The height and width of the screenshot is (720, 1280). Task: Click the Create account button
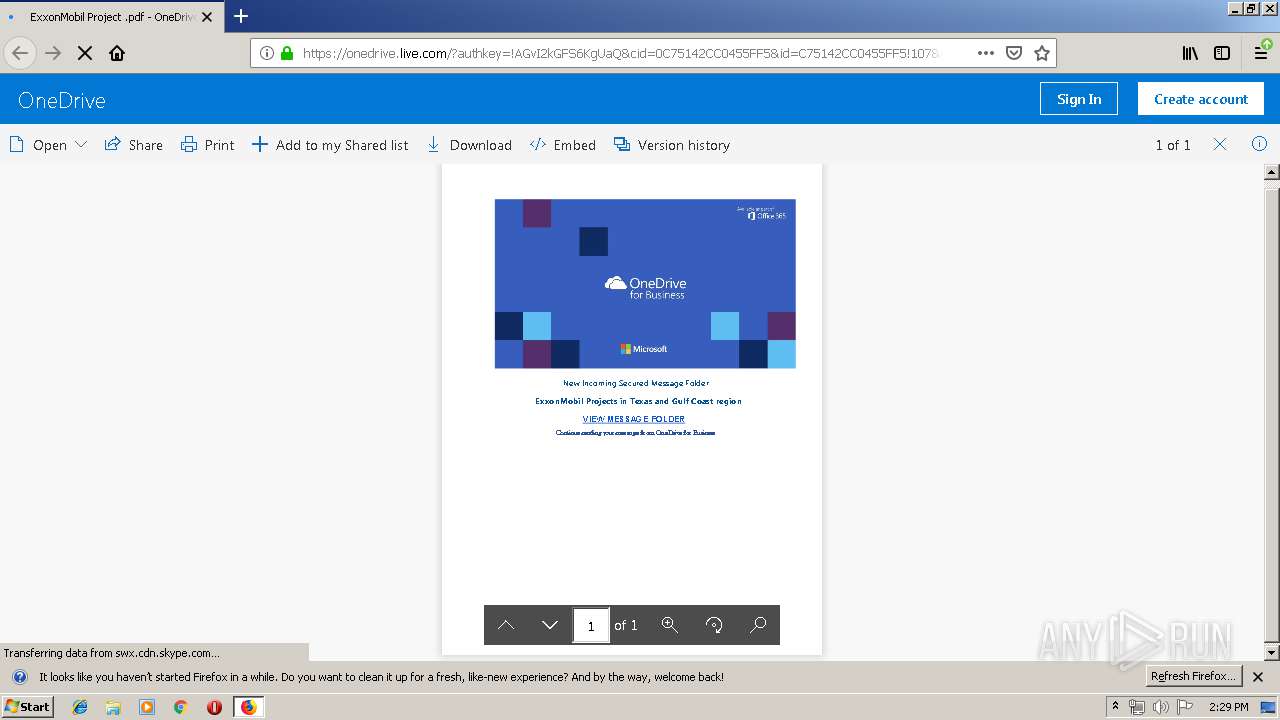(x=1201, y=99)
